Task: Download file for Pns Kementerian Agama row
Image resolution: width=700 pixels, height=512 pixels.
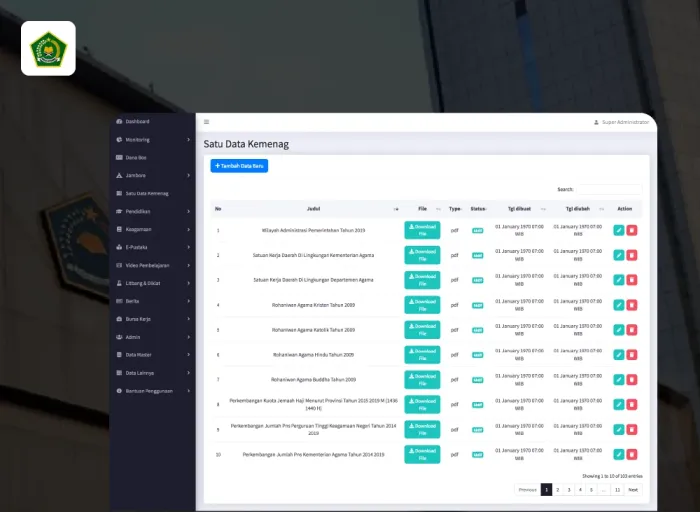Action: [422, 454]
